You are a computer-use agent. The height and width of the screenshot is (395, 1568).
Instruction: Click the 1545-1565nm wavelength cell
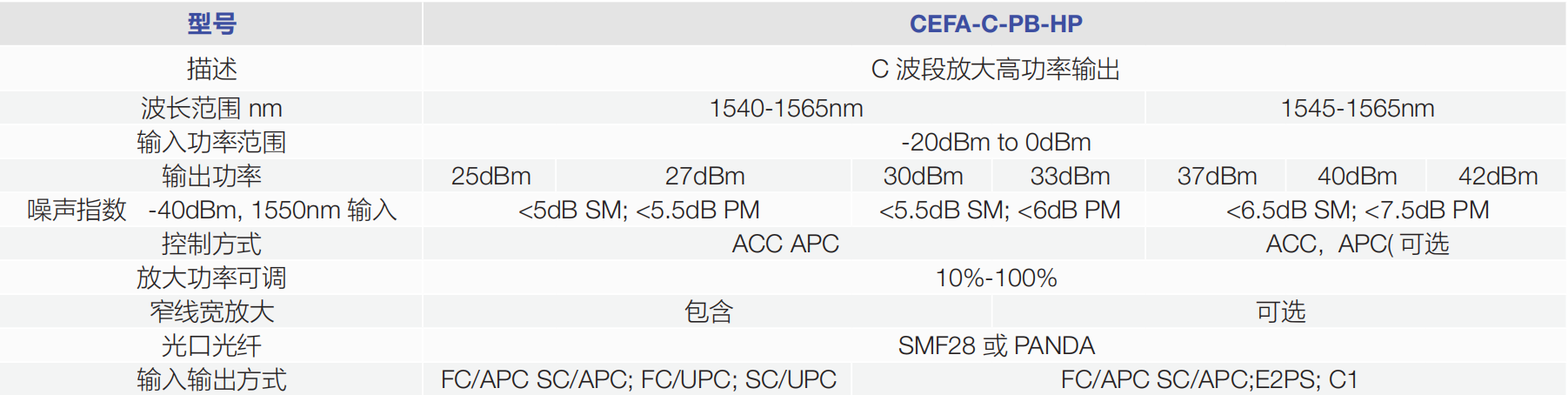(1357, 108)
